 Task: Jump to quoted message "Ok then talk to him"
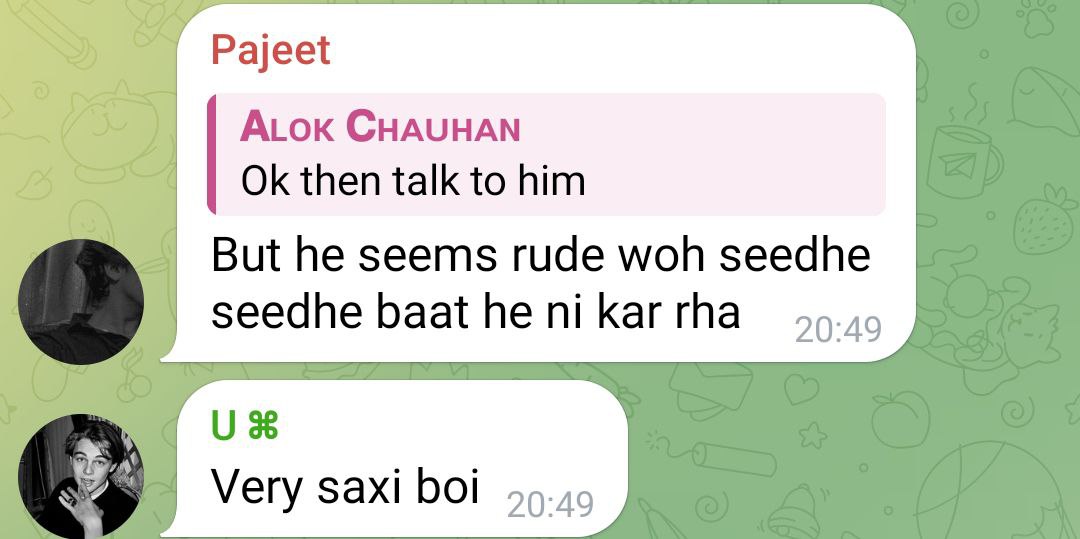pos(413,181)
